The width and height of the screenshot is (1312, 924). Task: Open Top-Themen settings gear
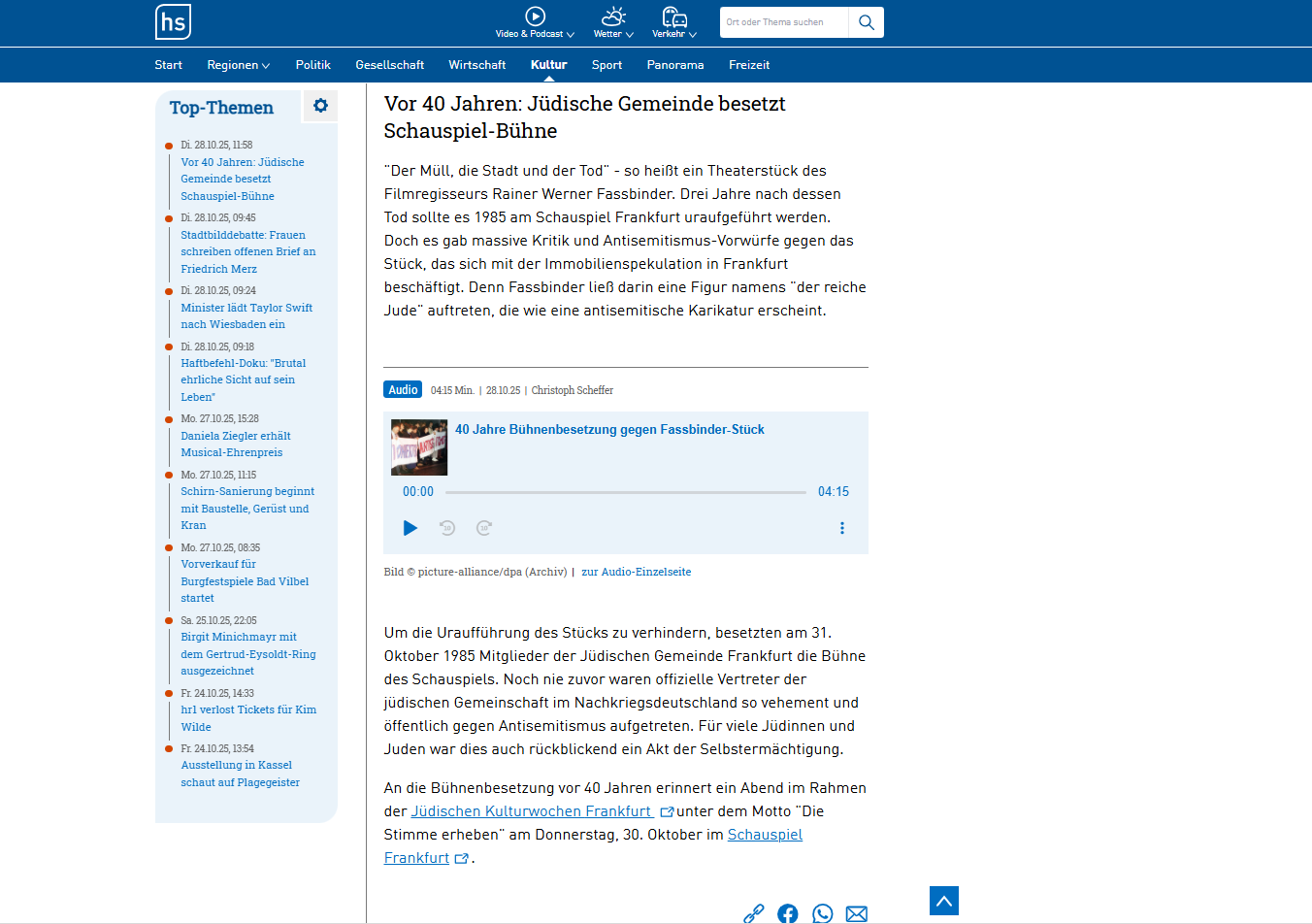click(x=320, y=106)
